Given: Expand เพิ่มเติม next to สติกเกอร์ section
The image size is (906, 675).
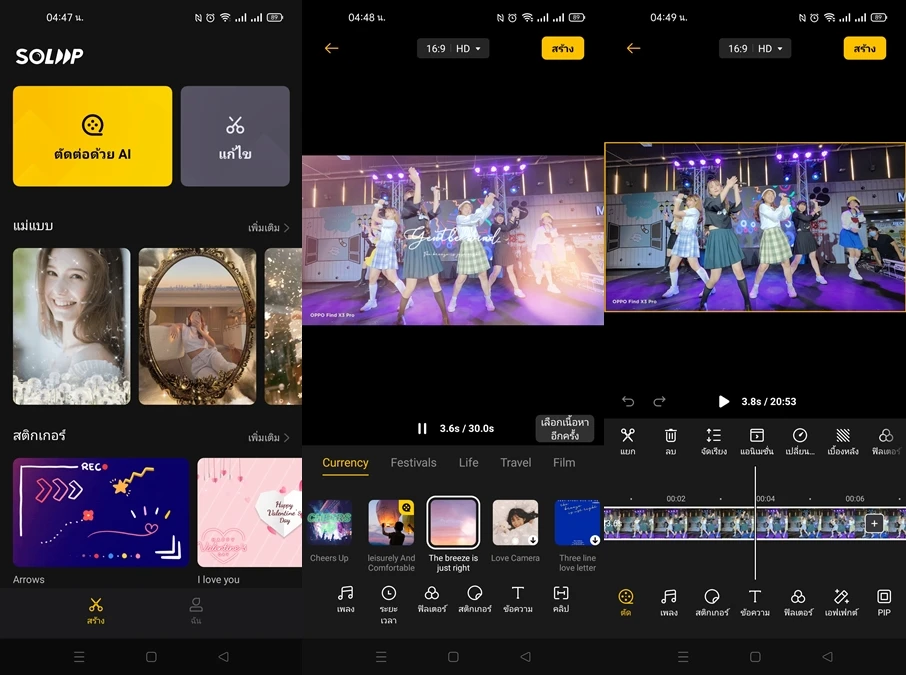Looking at the screenshot, I should click(268, 438).
